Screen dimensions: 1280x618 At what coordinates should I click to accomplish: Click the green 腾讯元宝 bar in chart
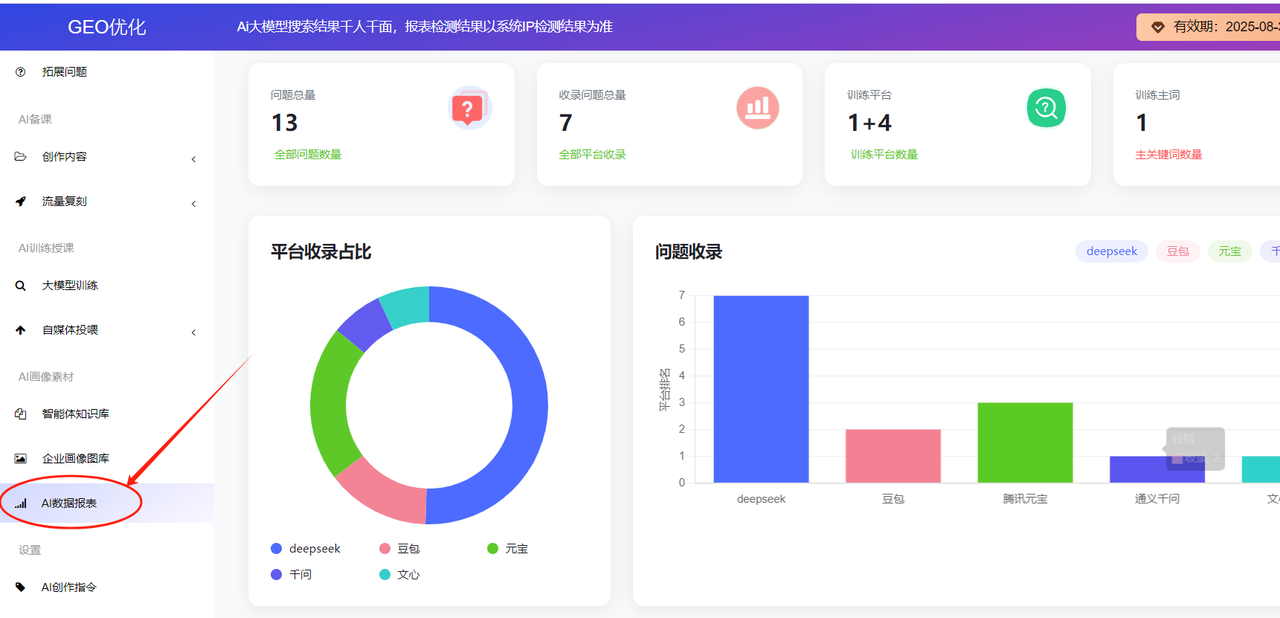pos(1025,442)
